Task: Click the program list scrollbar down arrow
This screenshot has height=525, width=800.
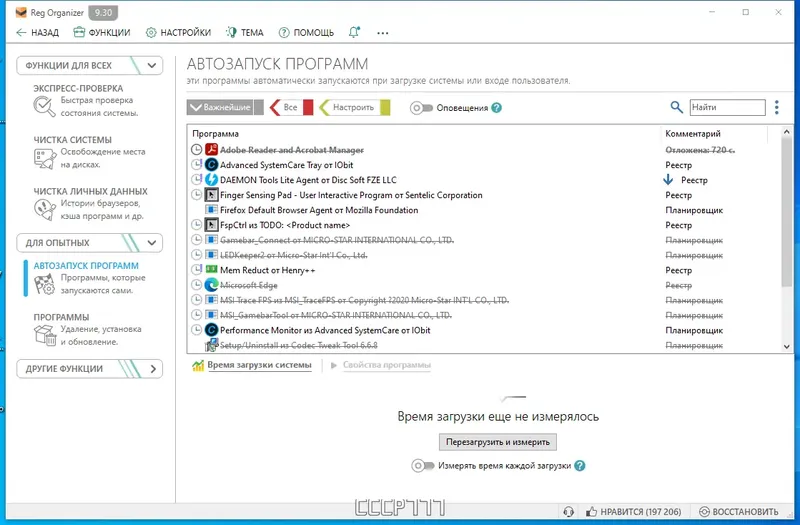Action: [786, 346]
